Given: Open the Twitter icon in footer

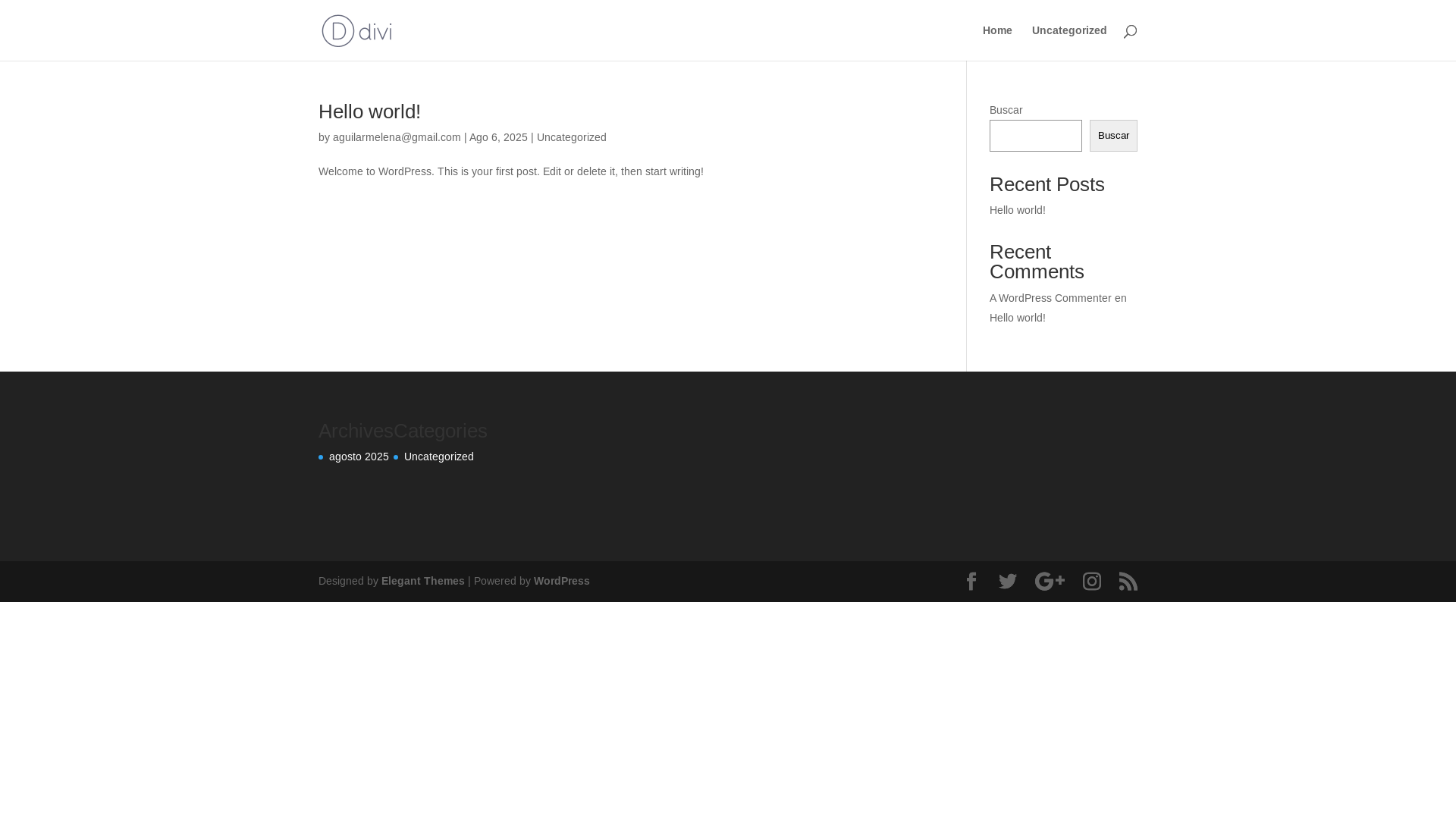Looking at the screenshot, I should 1008,581.
